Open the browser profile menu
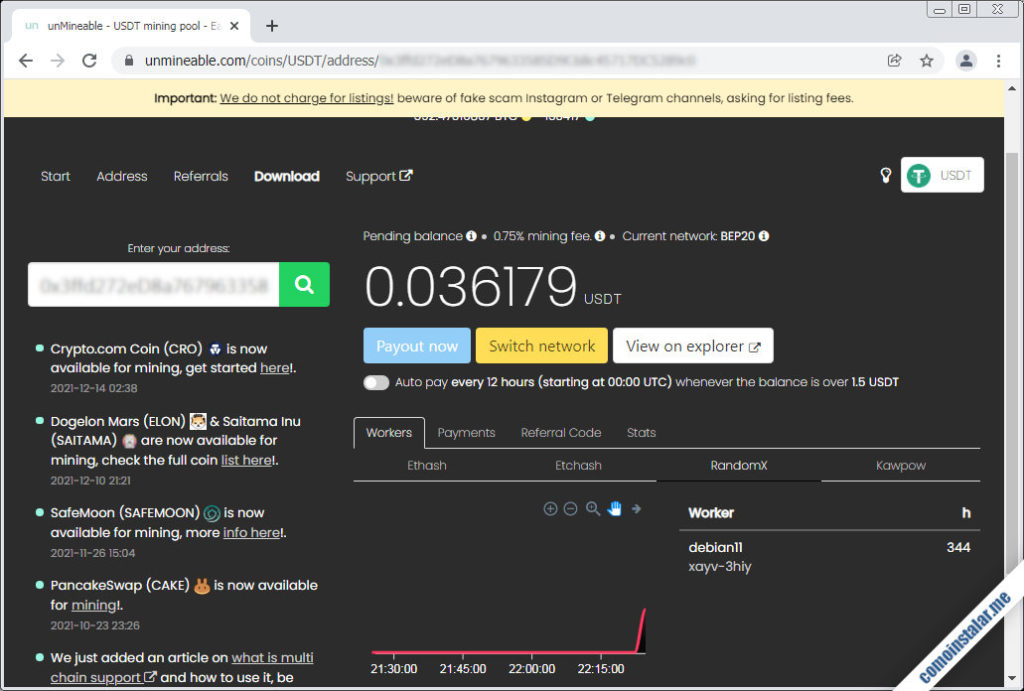Screen dimensions: 1024x691 pyautogui.click(x=966, y=61)
